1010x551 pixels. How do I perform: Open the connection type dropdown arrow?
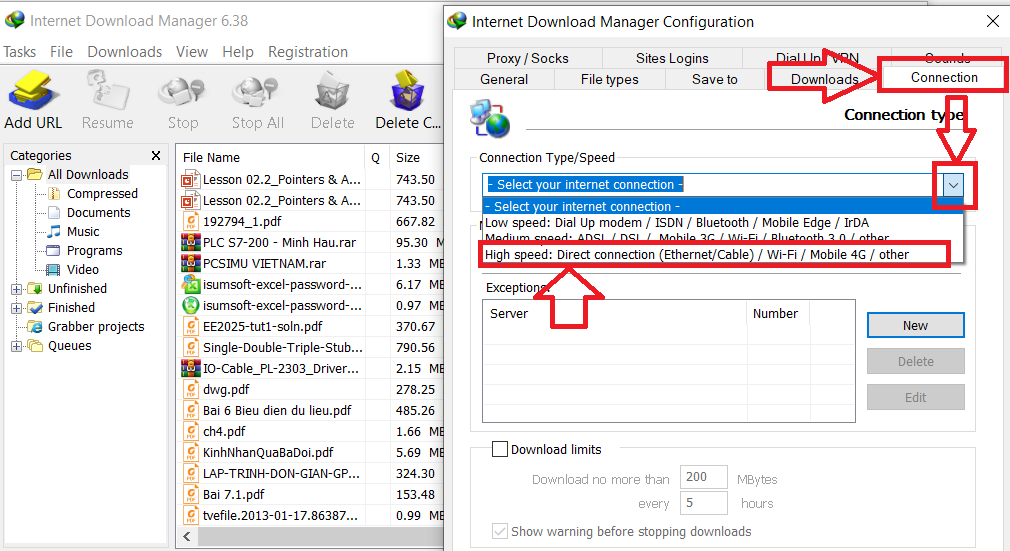[x=953, y=186]
